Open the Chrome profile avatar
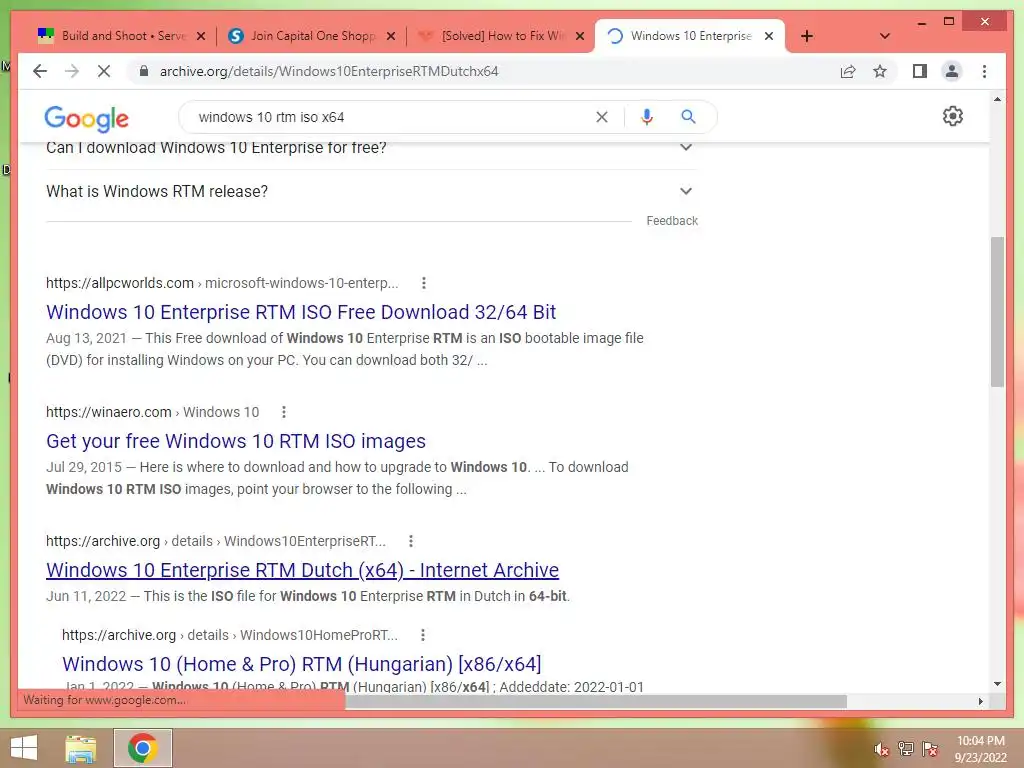Viewport: 1024px width, 768px height. click(952, 71)
